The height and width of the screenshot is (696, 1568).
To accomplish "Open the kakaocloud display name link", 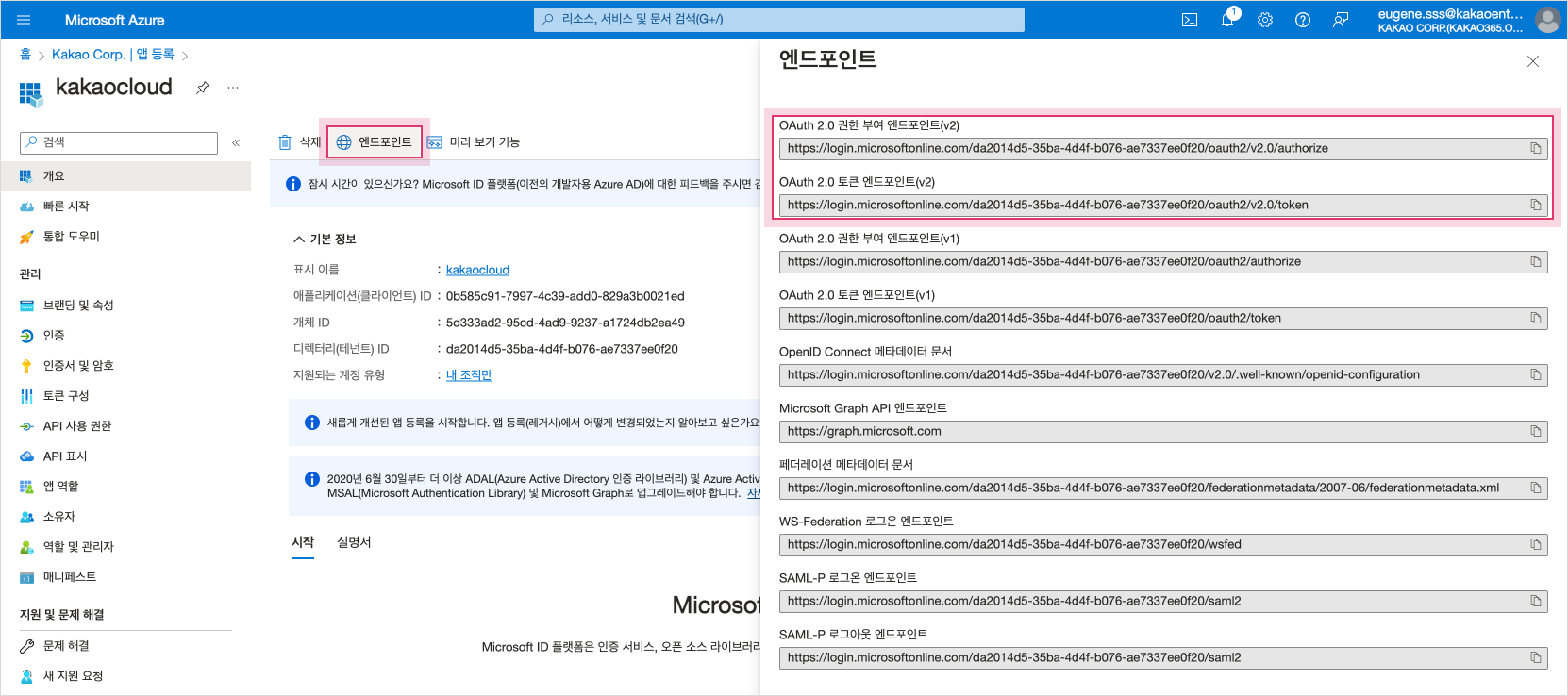I will click(x=477, y=270).
